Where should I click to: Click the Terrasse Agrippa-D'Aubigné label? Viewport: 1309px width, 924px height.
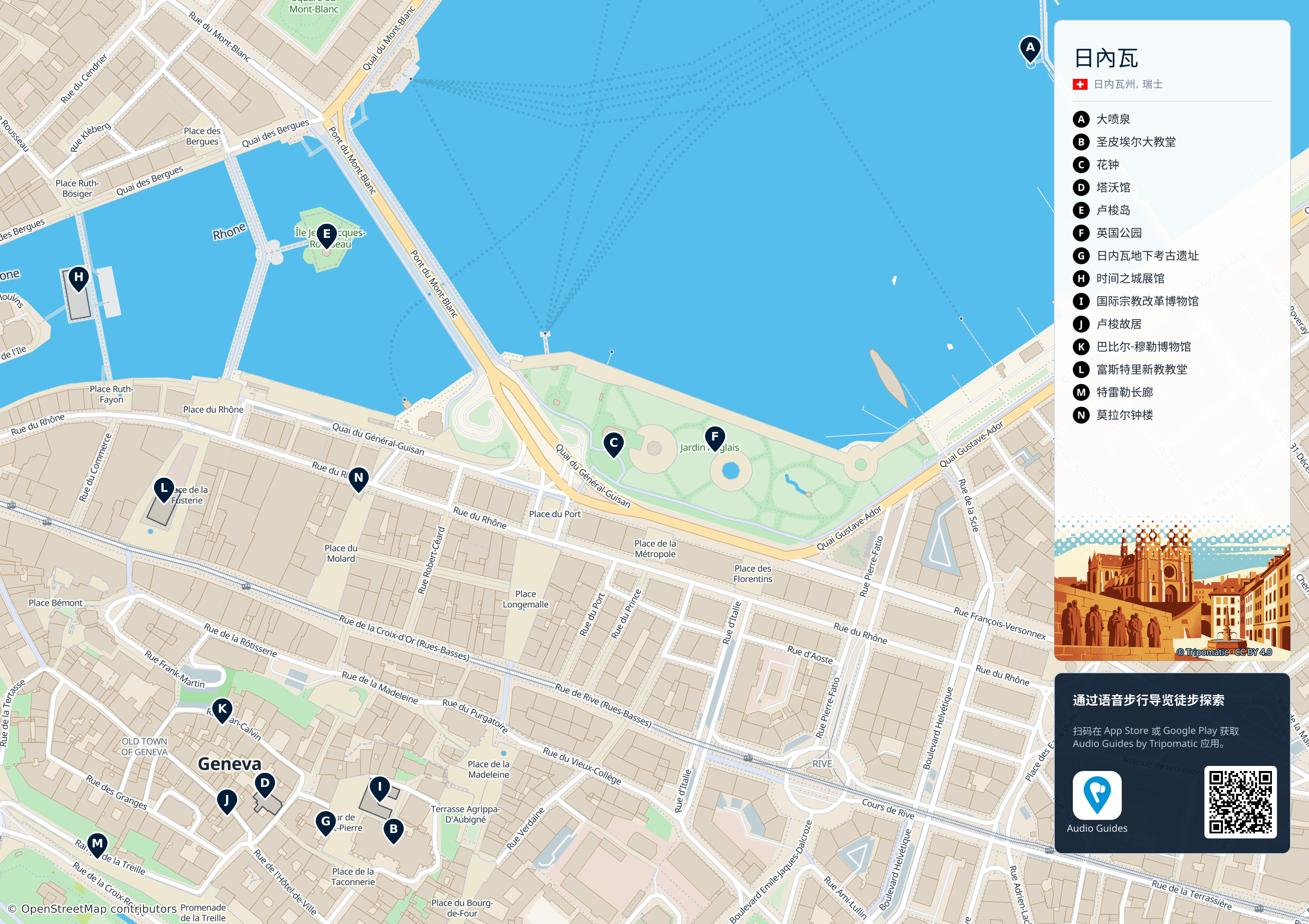point(465,814)
